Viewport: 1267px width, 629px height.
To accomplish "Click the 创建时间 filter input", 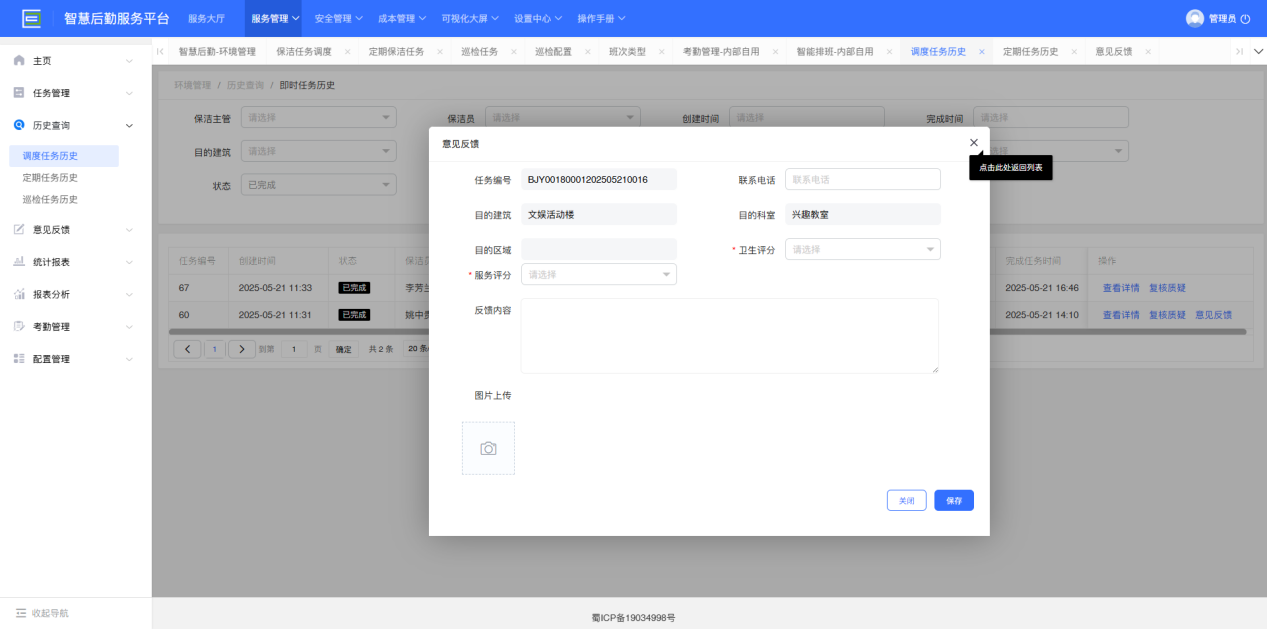I will pos(807,117).
